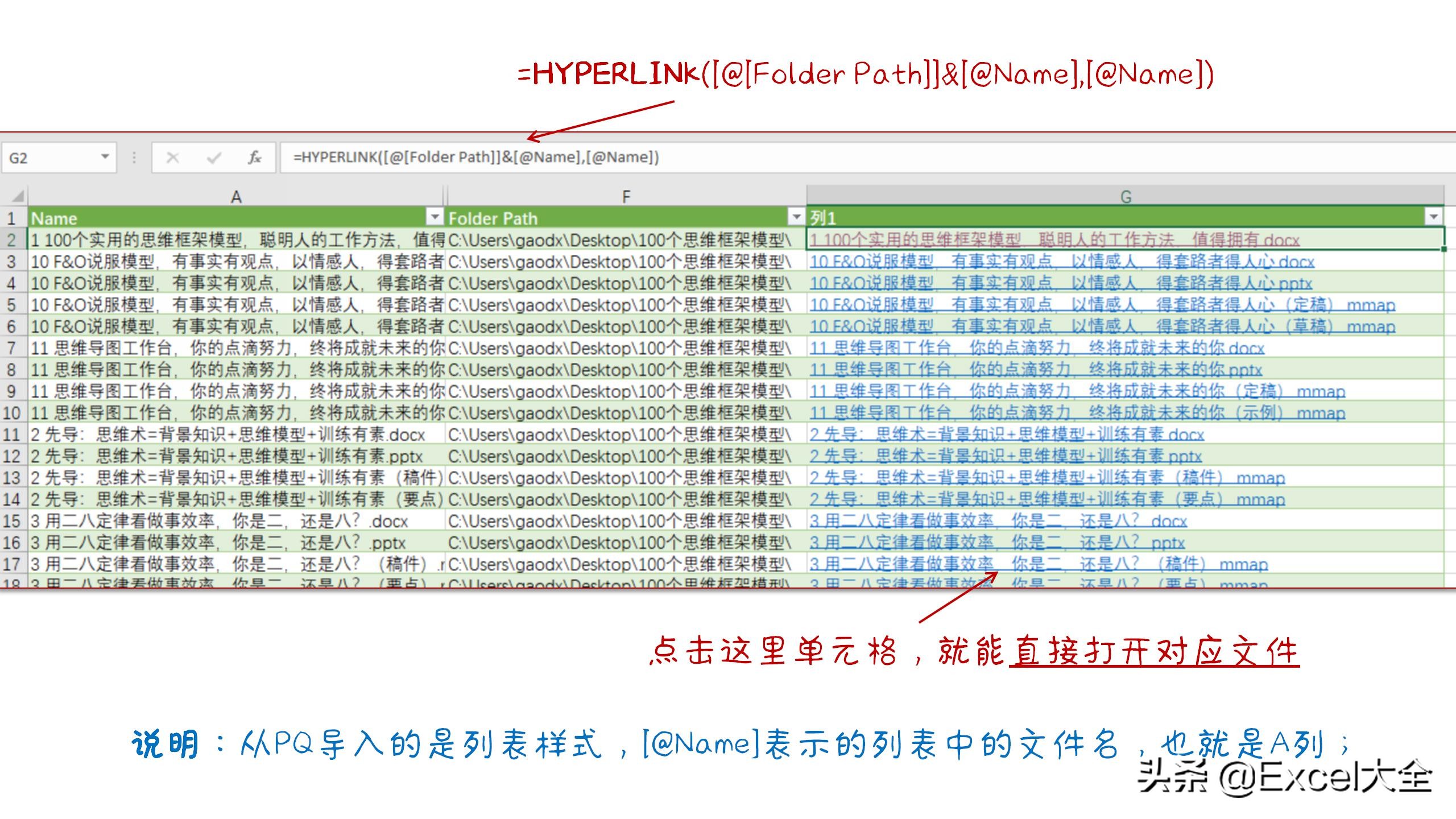Click the Name Box showing G2

51,158
